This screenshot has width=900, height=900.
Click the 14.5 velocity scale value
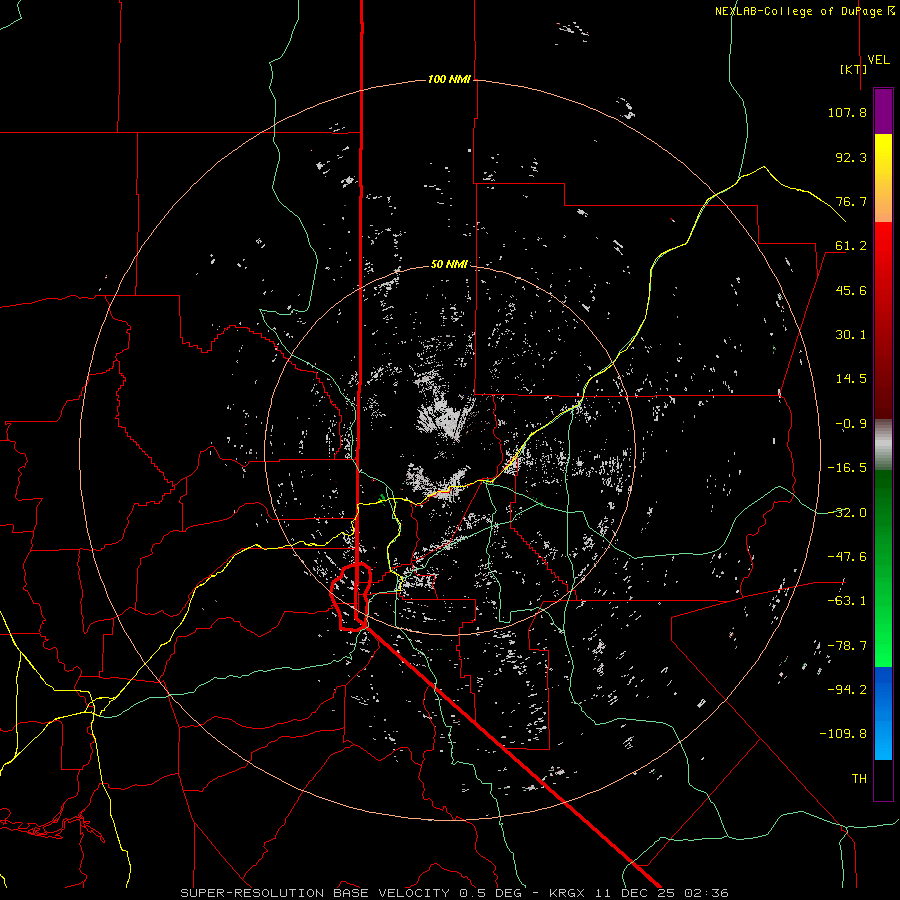click(851, 379)
